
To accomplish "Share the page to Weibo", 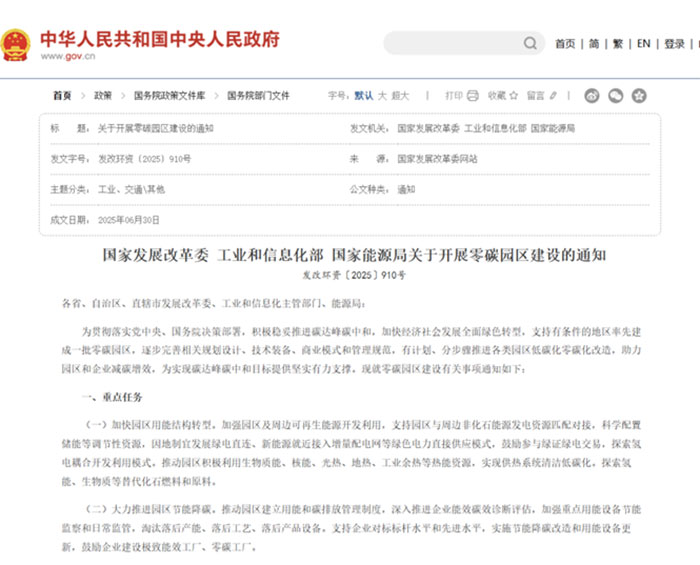I will point(592,96).
